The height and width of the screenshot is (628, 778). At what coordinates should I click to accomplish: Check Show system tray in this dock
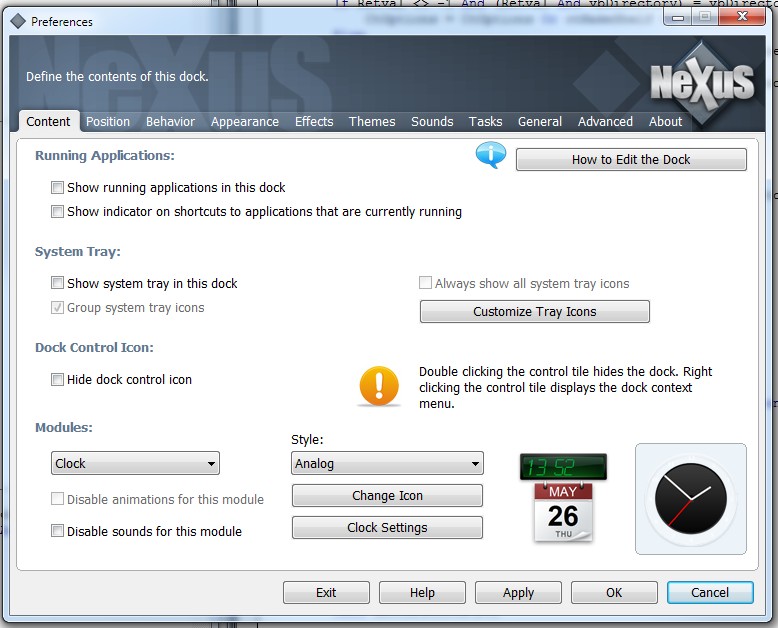[x=58, y=283]
